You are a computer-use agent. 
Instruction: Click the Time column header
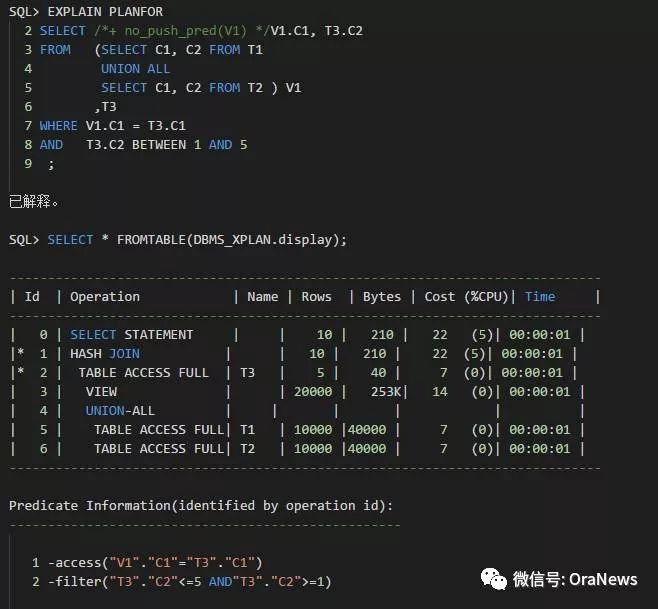pyautogui.click(x=540, y=297)
